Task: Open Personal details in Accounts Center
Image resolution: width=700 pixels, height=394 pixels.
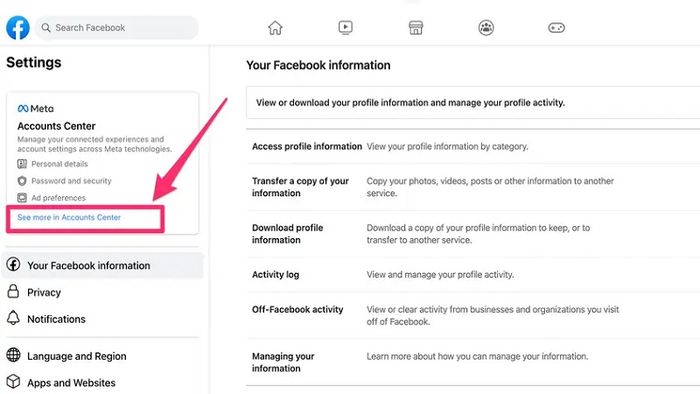Action: coord(53,164)
